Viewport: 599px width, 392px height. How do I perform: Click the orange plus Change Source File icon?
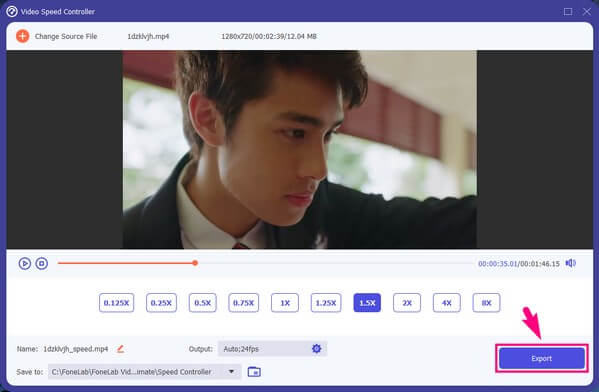point(23,36)
